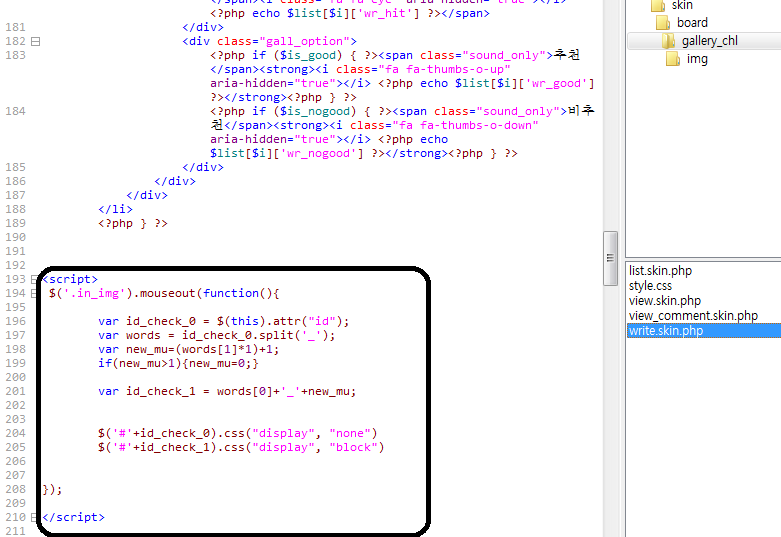Collapse the gall_option div at line 182
Screen dimensions: 781x537
[x=36, y=41]
